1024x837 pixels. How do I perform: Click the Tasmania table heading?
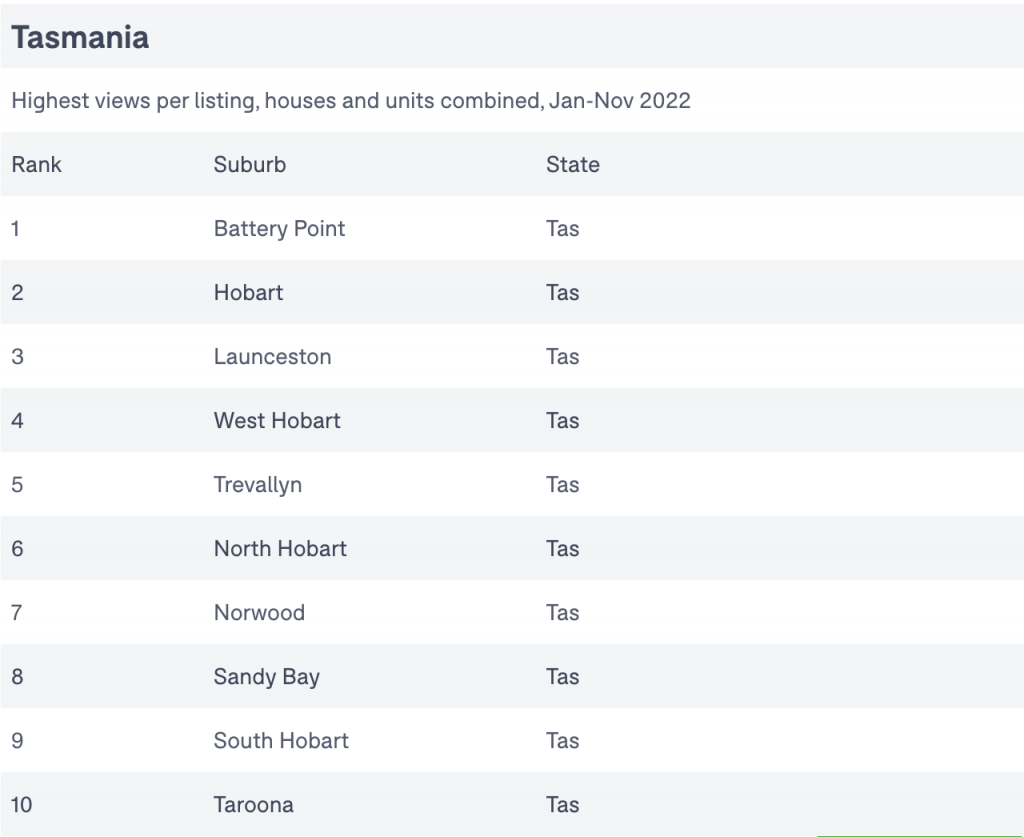pos(80,37)
